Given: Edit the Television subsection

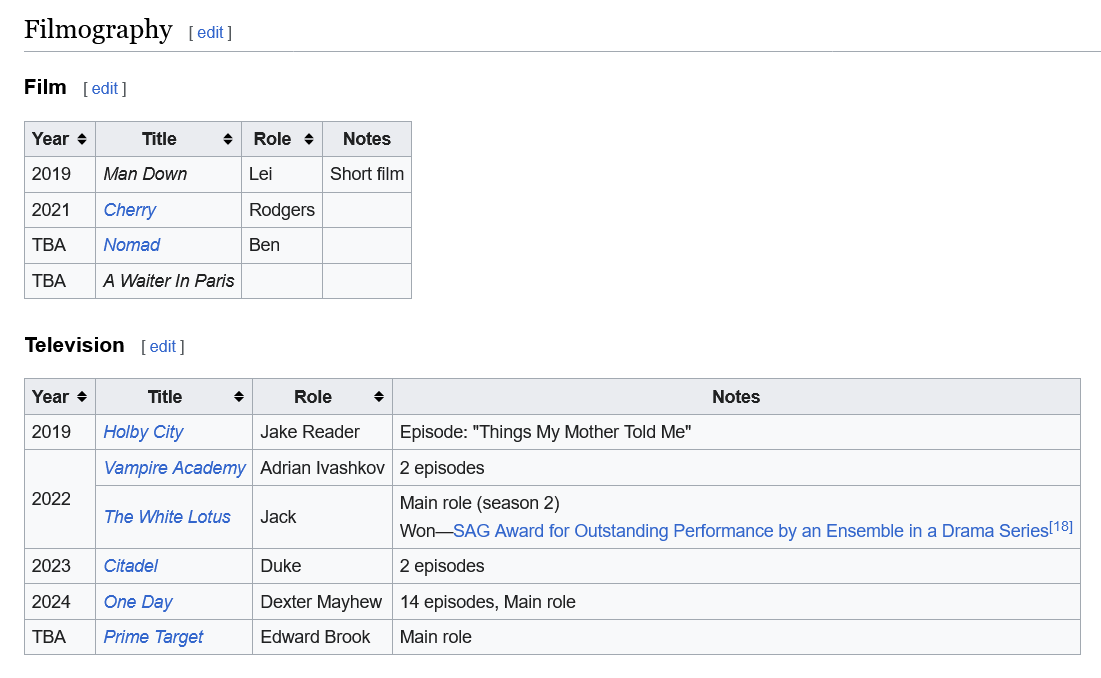Looking at the screenshot, I should pyautogui.click(x=162, y=346).
